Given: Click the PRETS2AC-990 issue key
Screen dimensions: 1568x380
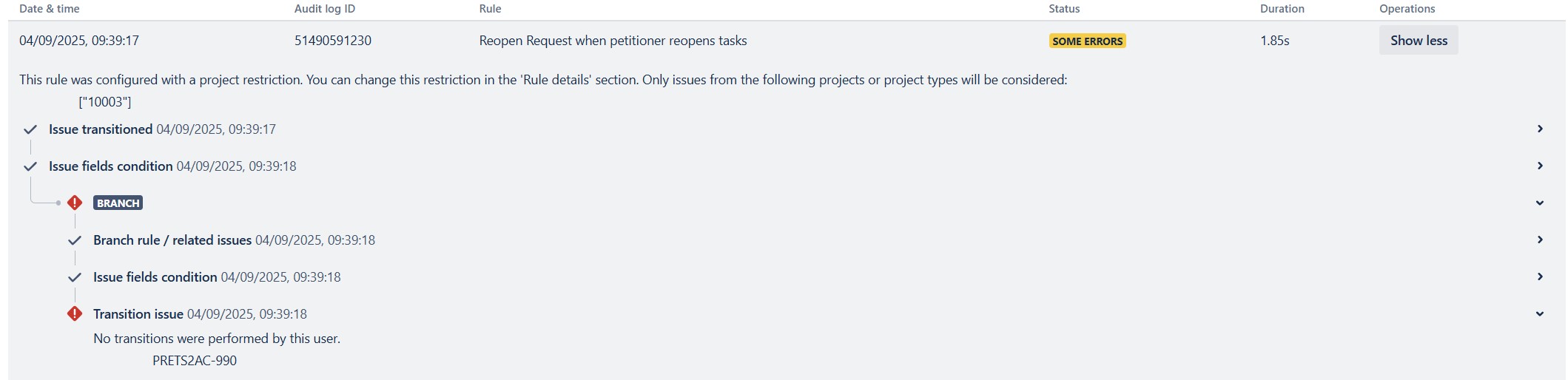Looking at the screenshot, I should [195, 361].
